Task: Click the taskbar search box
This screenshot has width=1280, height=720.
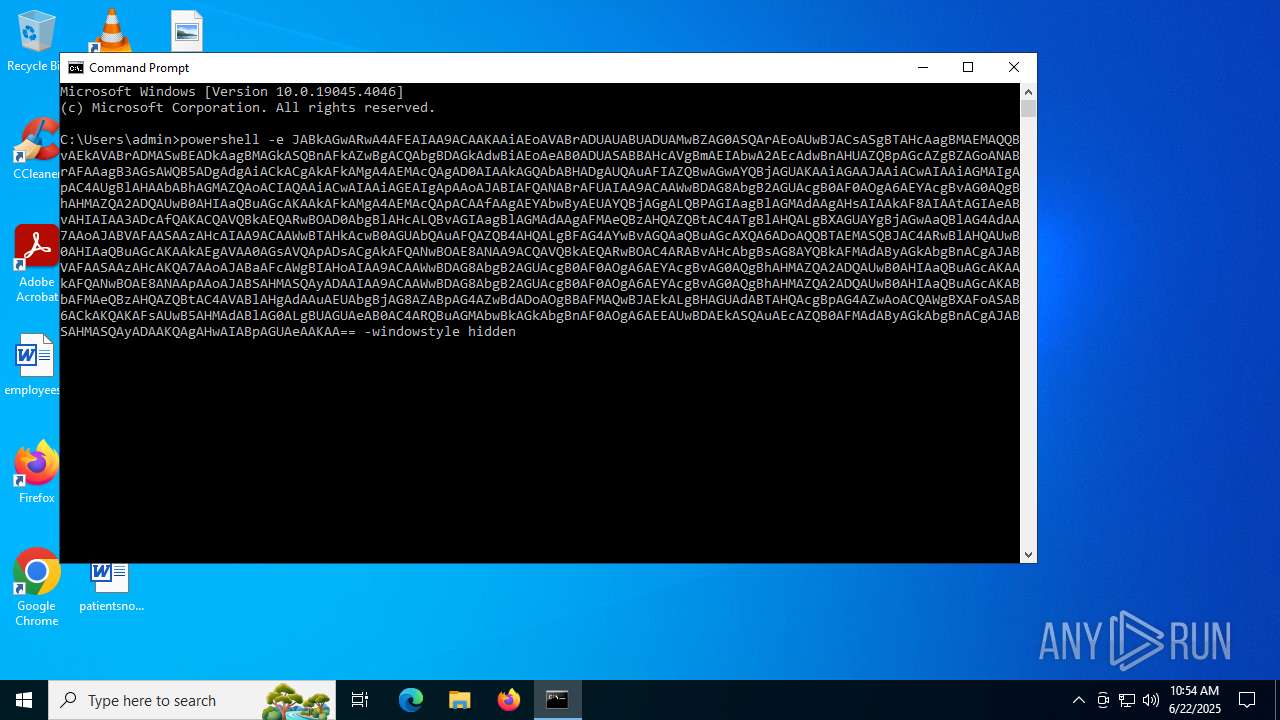Action: (192, 700)
